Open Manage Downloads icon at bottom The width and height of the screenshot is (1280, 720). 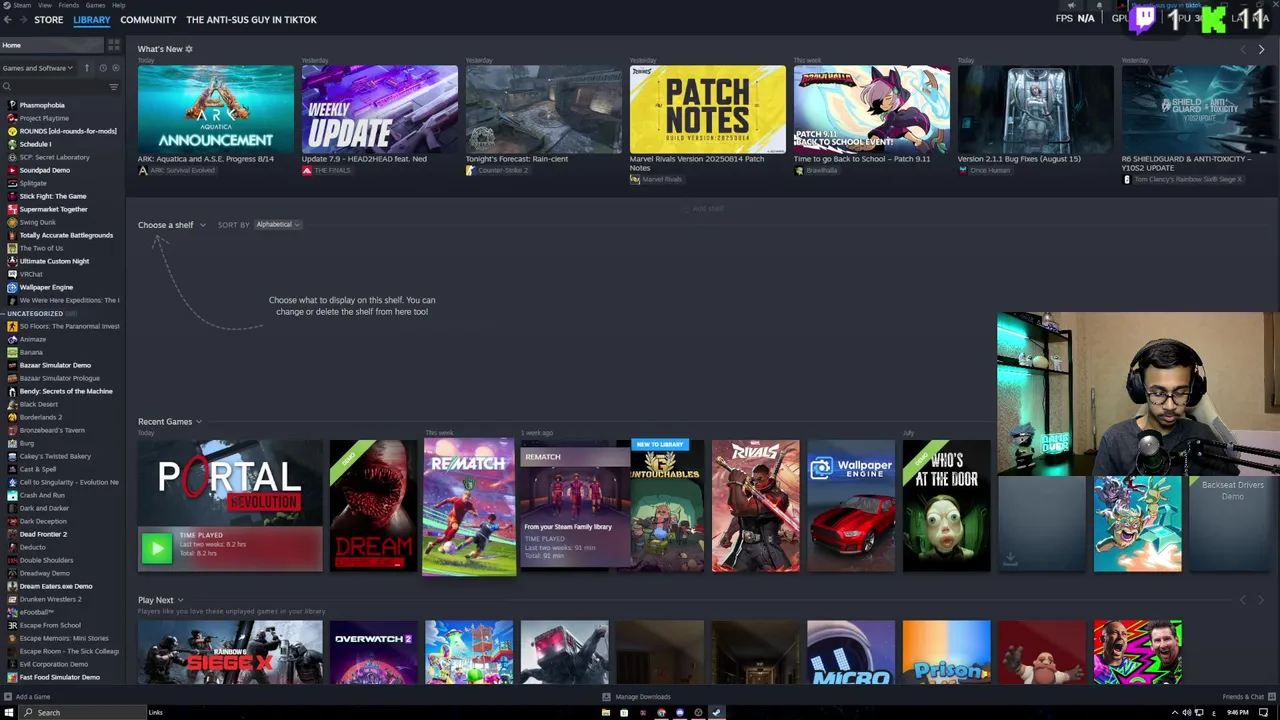pyautogui.click(x=606, y=697)
